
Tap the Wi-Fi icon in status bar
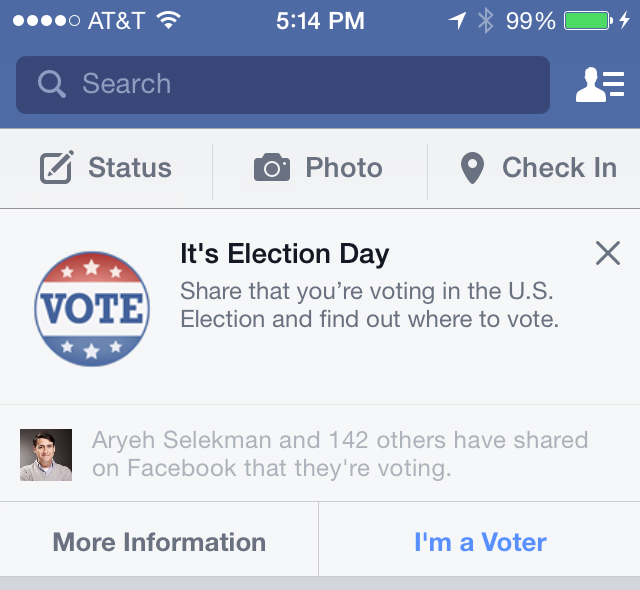tap(167, 20)
